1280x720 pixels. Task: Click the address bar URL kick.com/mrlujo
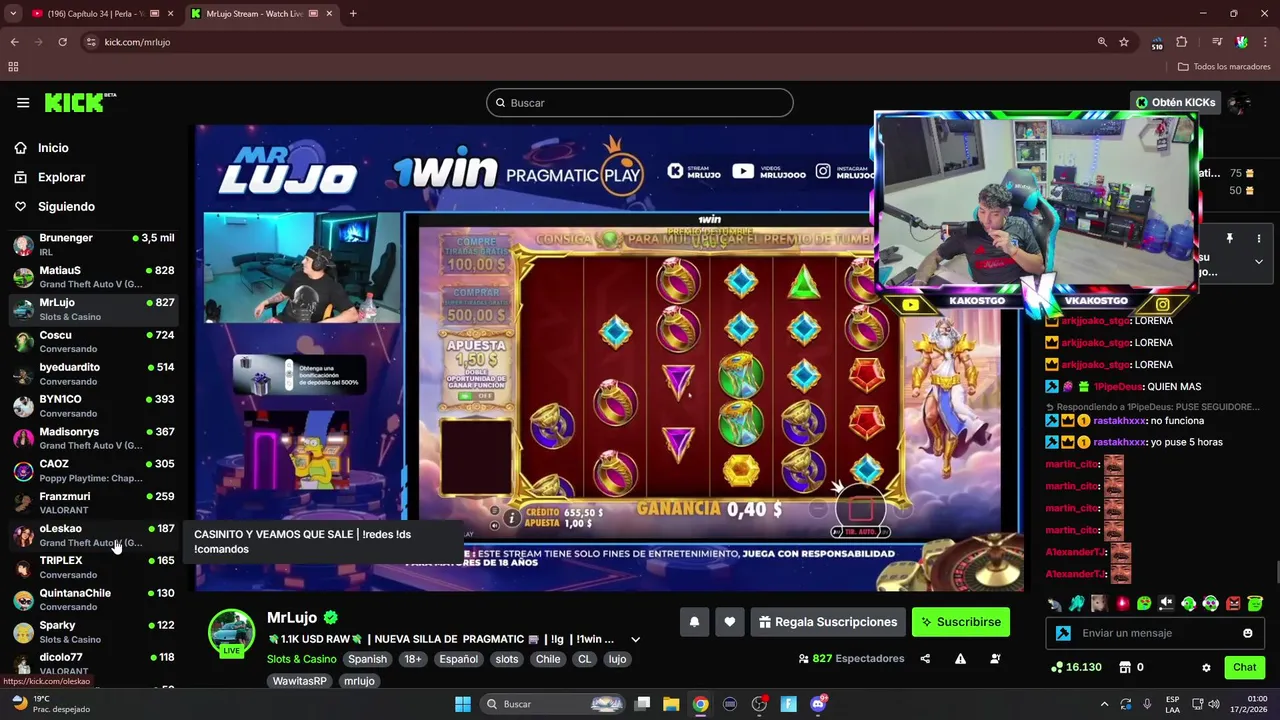click(x=137, y=42)
